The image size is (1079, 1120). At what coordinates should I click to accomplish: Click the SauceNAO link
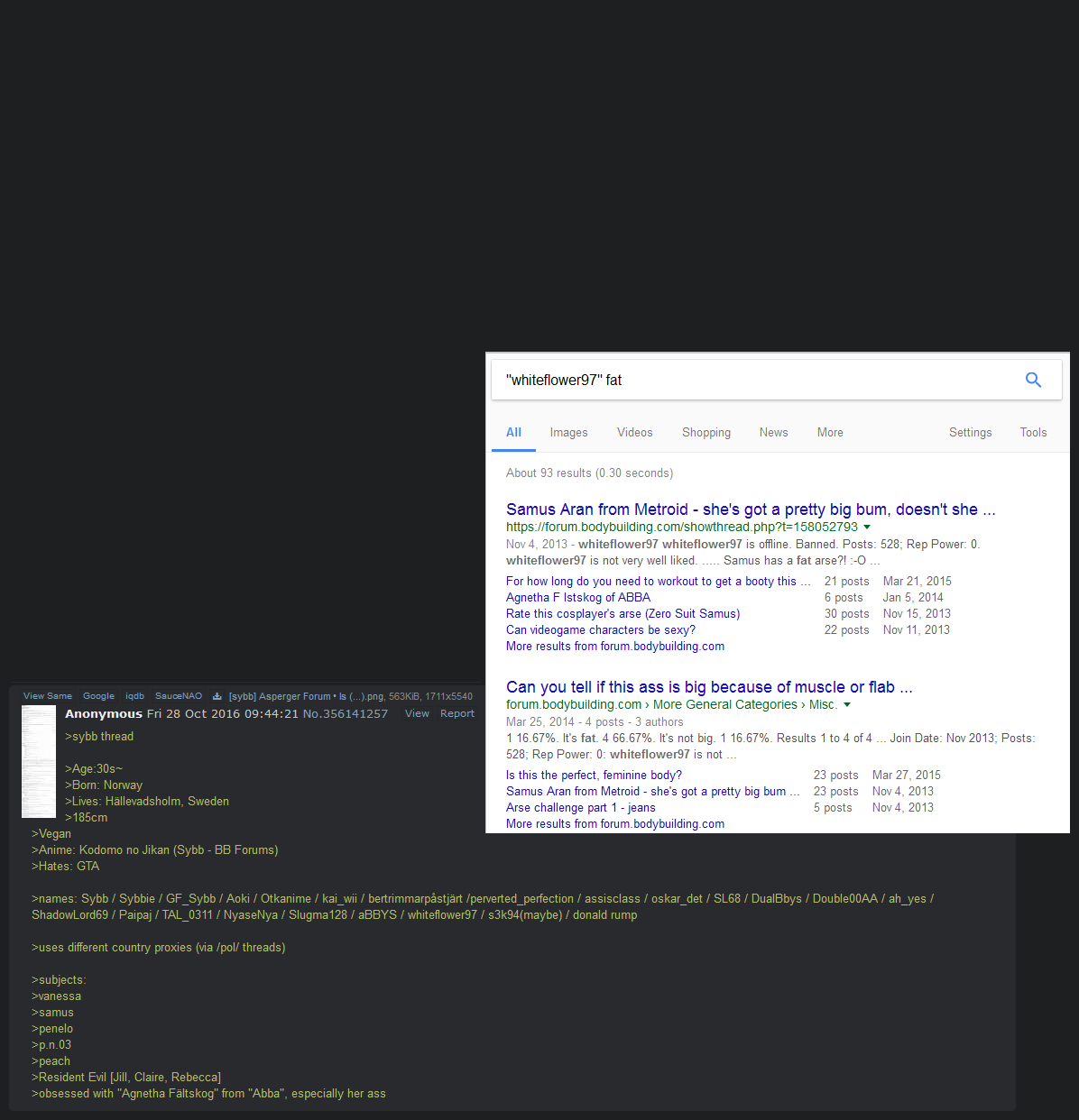179,696
